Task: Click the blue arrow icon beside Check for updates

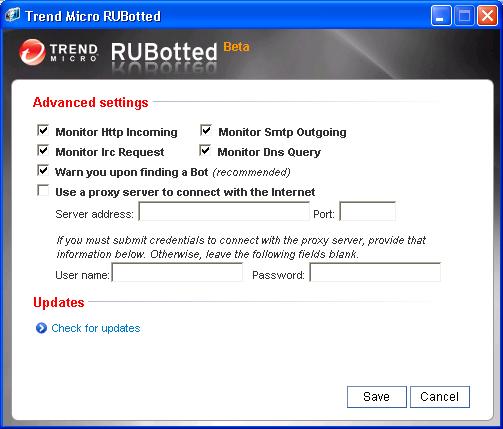Action: coord(41,328)
